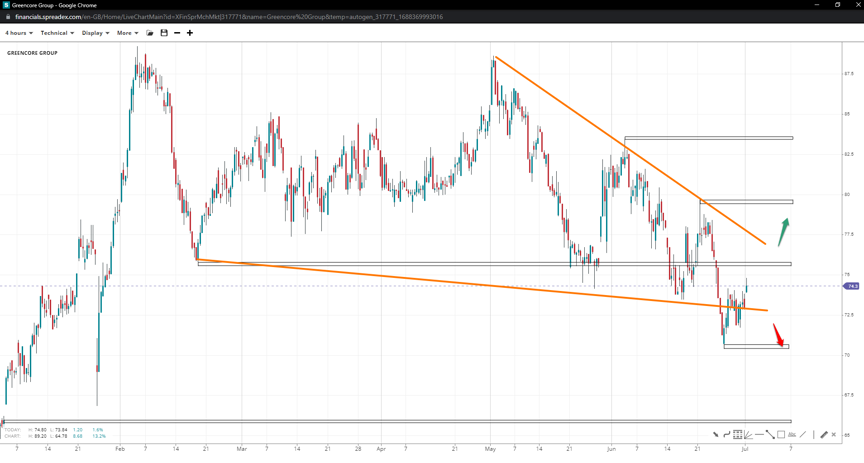The height and width of the screenshot is (463, 864).
Task: Expand the 4 hours timeframe dropdown
Action: coord(19,33)
